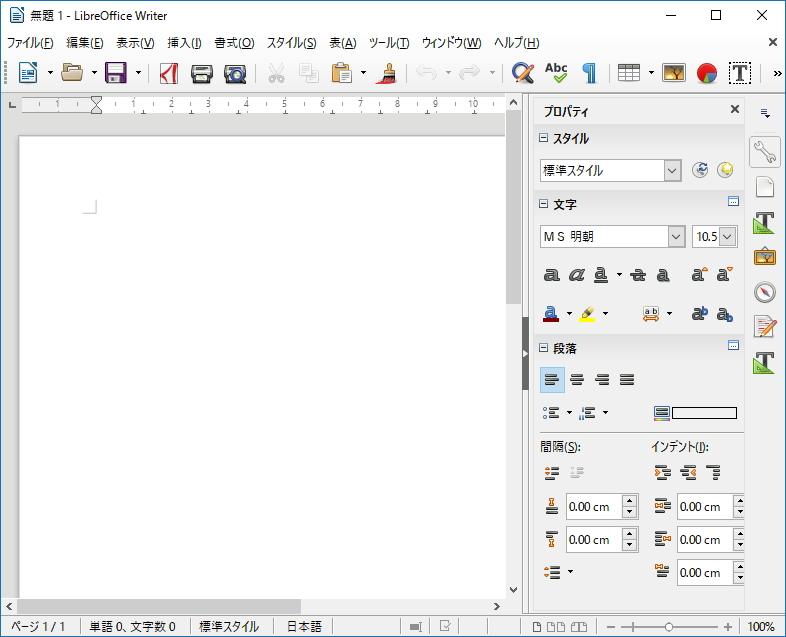Image resolution: width=786 pixels, height=637 pixels.
Task: Click the Save floppy disk icon
Action: click(116, 73)
